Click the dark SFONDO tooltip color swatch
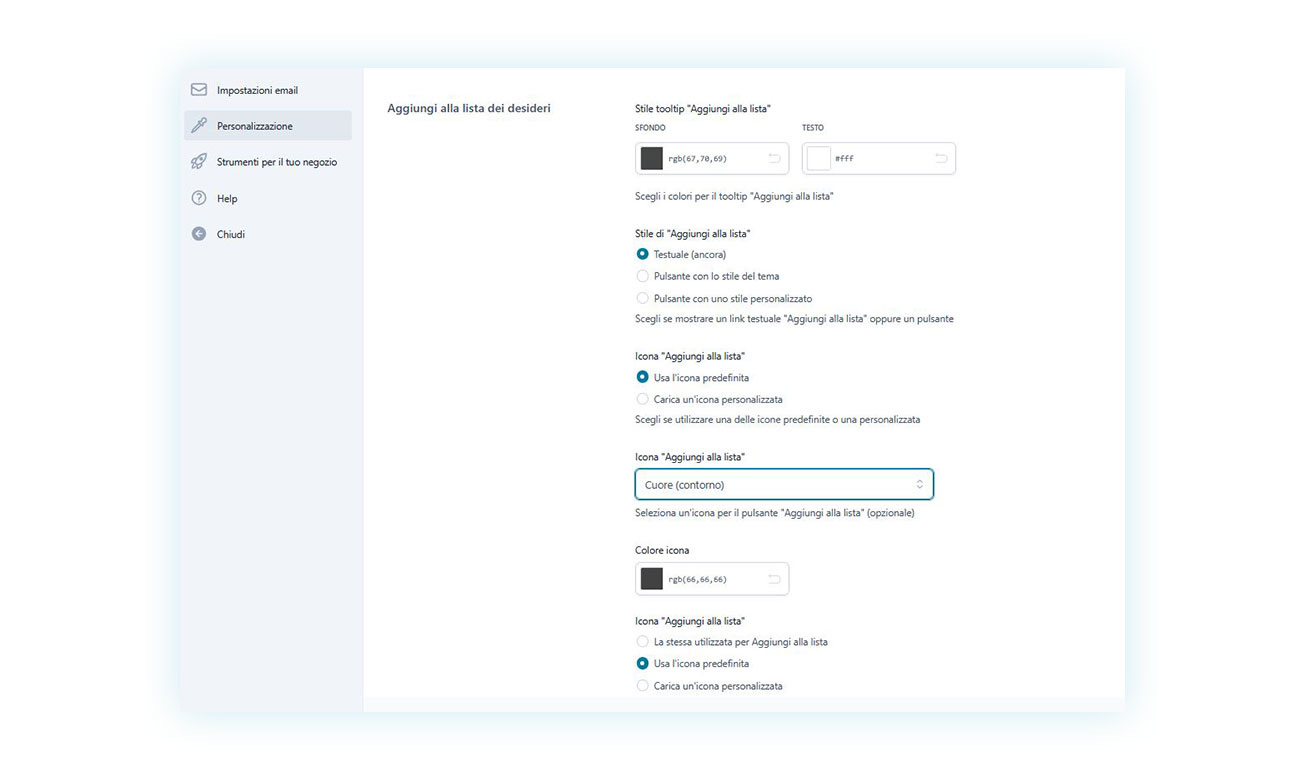 pyautogui.click(x=652, y=158)
